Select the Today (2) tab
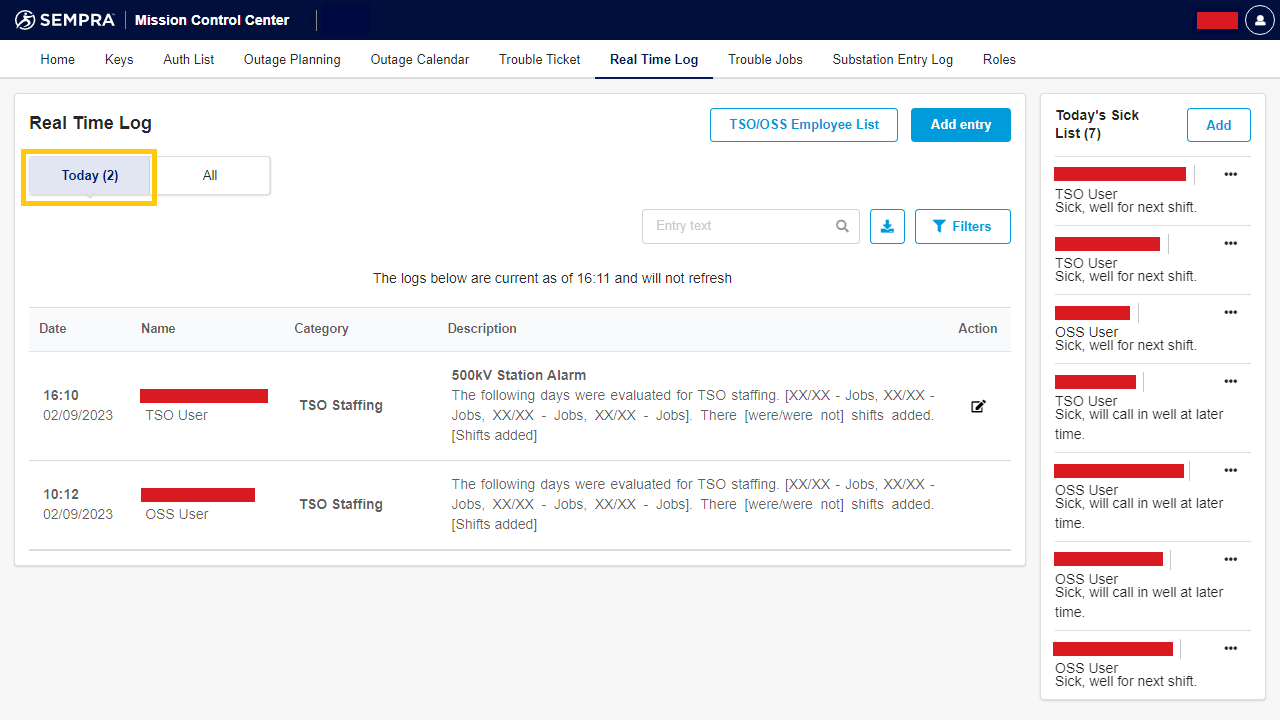Viewport: 1280px width, 720px height. pos(90,175)
